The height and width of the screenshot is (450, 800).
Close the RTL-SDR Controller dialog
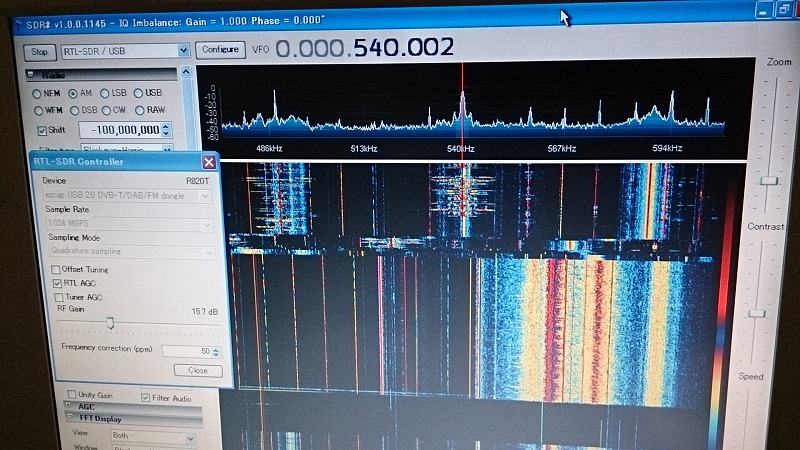point(209,162)
